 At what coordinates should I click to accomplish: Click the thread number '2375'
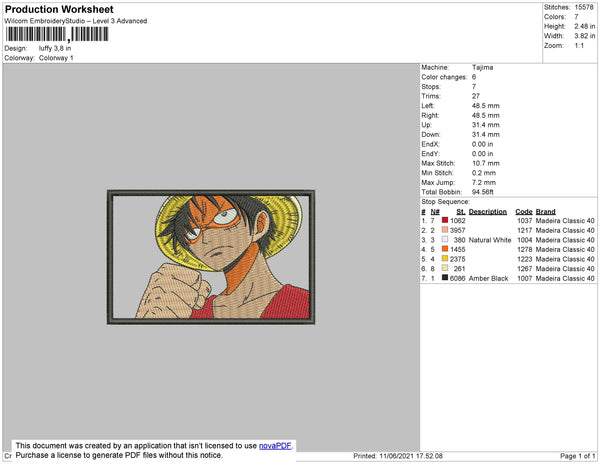[x=458, y=259]
